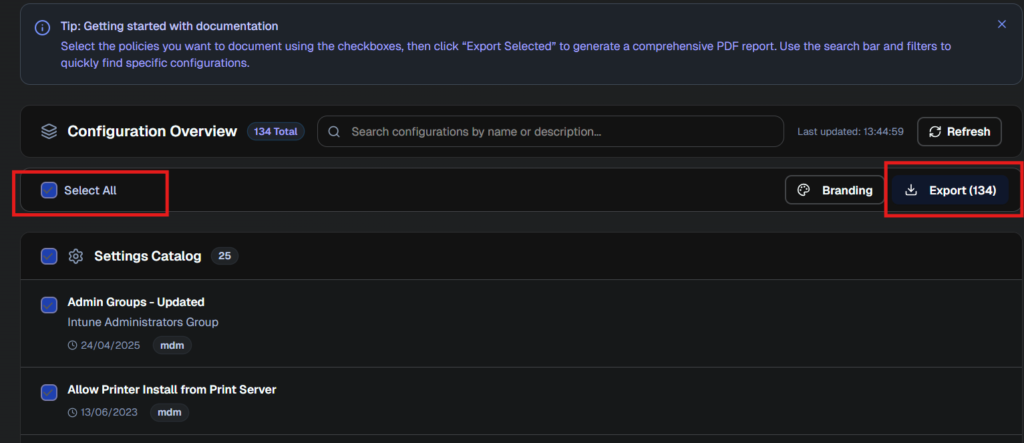Click the 25 count badge on Settings Catalog

[224, 256]
